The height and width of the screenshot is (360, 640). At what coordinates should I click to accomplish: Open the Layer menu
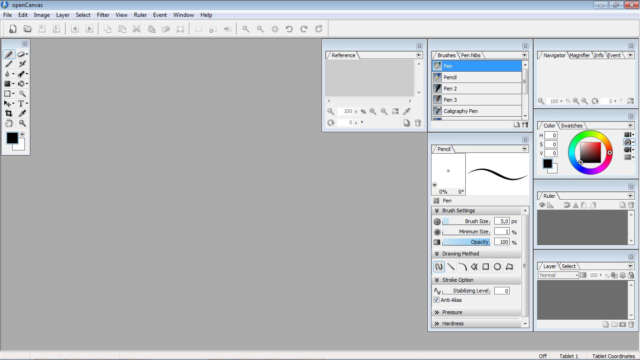click(62, 15)
